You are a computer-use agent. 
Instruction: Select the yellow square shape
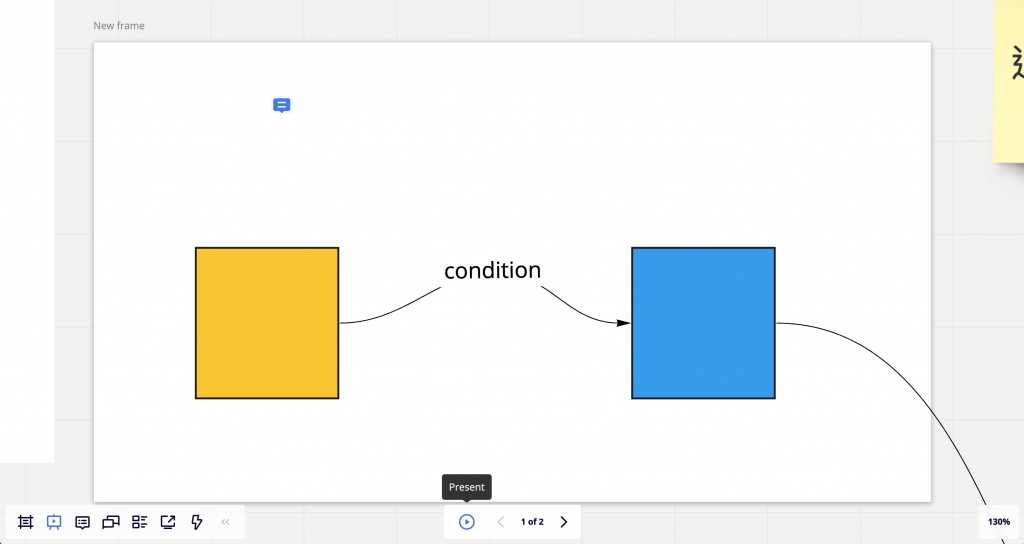pos(267,323)
